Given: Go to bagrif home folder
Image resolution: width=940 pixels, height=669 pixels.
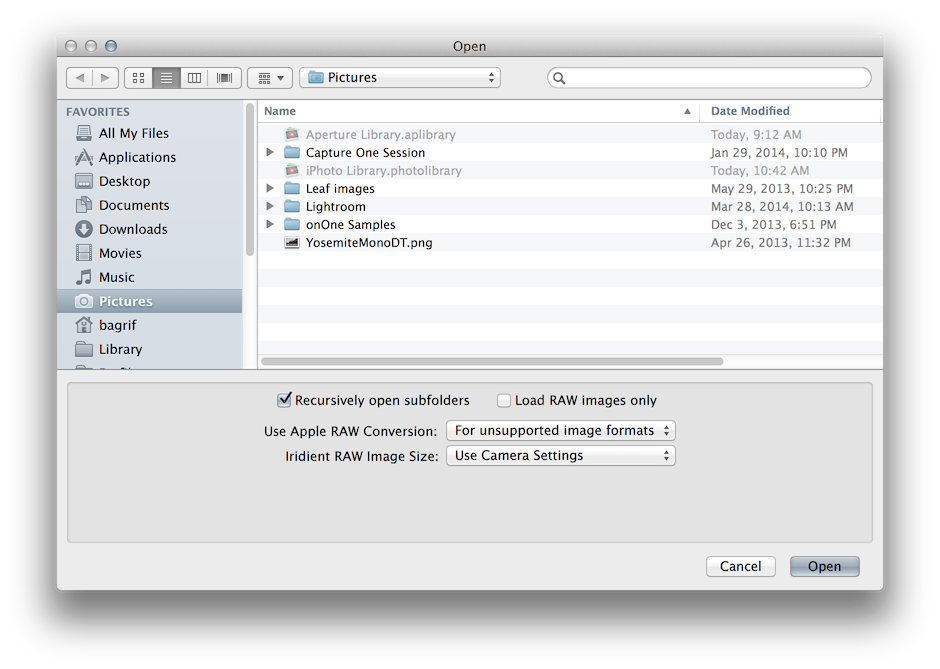Looking at the screenshot, I should tap(119, 325).
